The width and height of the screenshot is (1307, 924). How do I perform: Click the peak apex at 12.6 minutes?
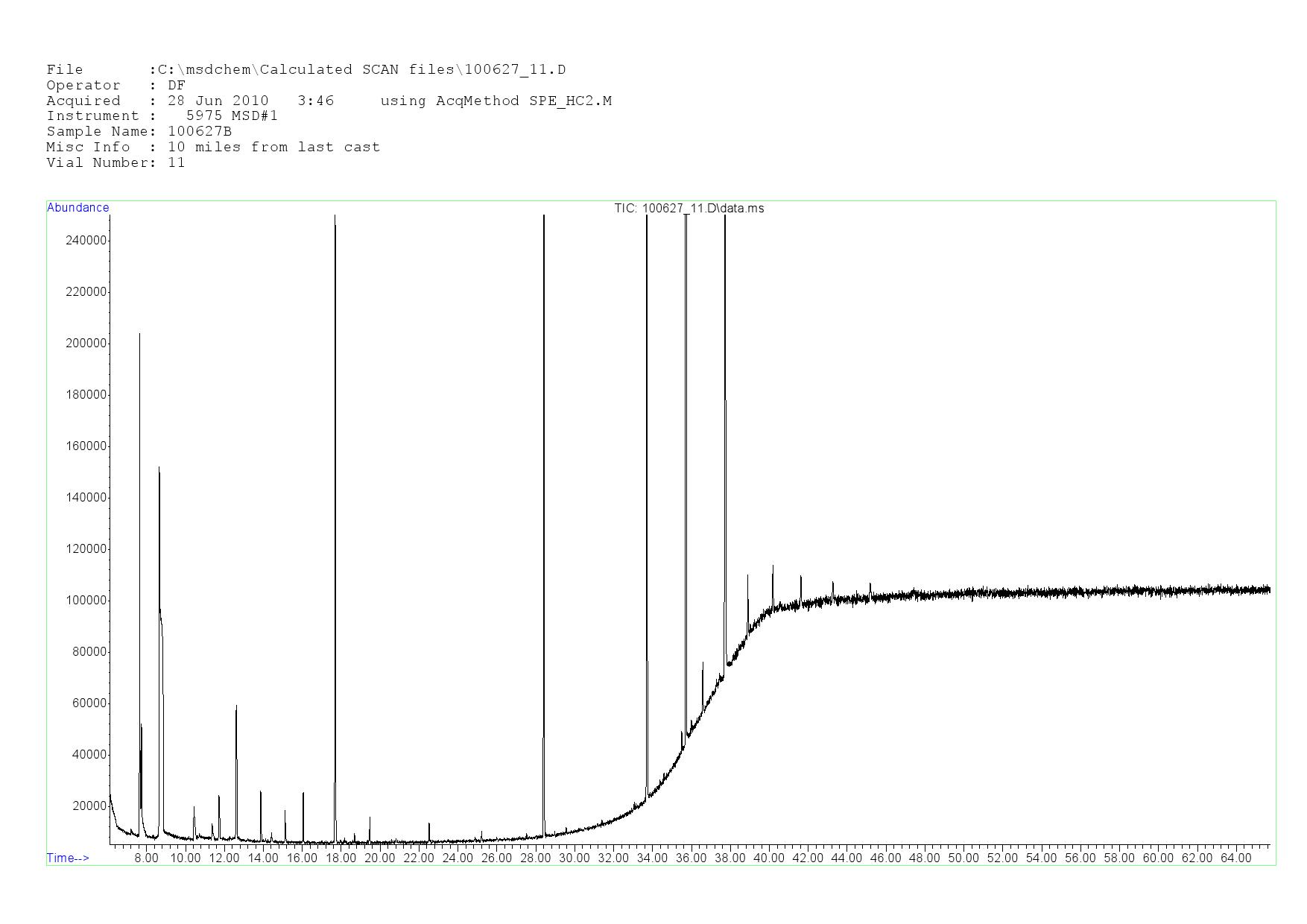[x=236, y=706]
